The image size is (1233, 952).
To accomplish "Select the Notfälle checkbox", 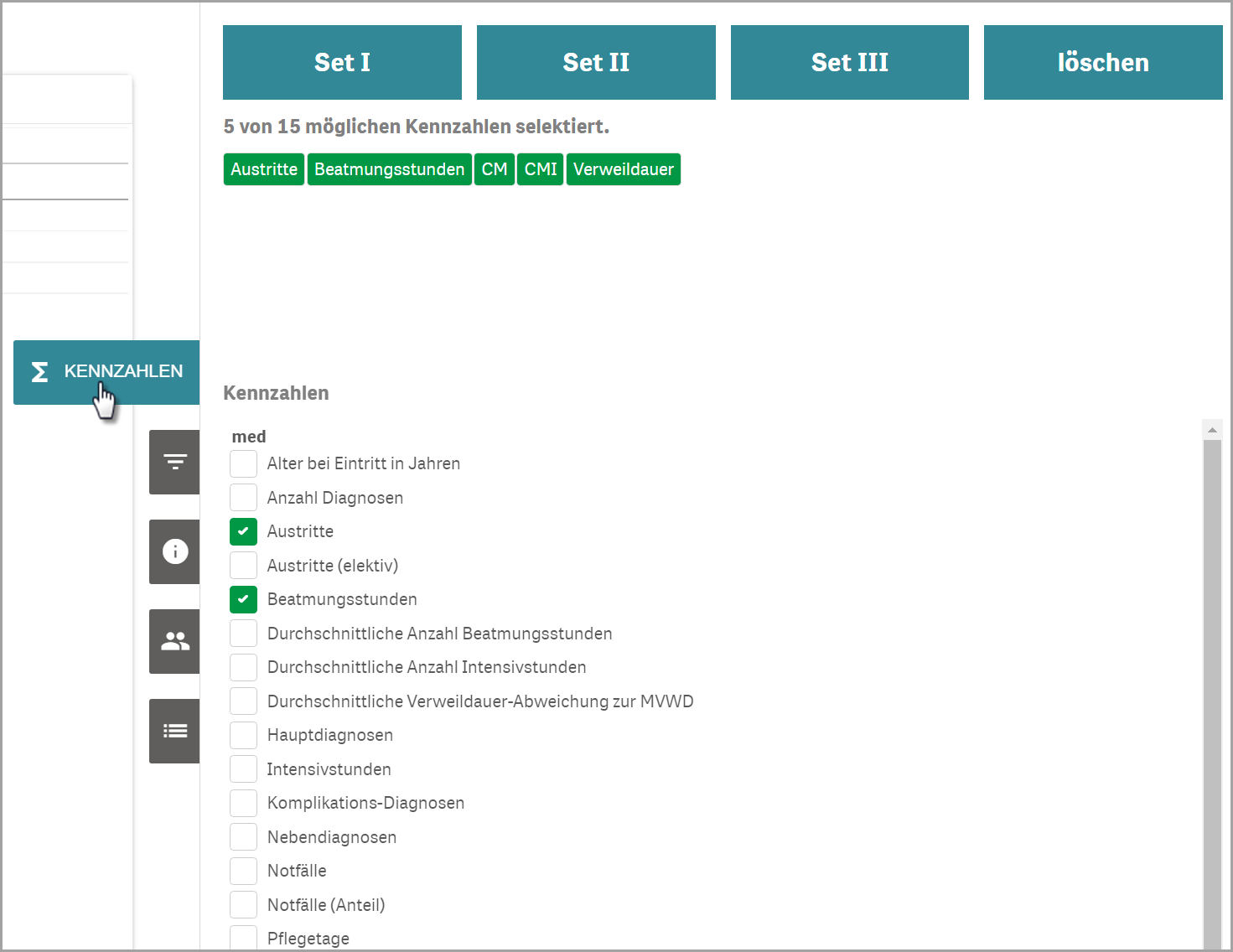I will (243, 872).
